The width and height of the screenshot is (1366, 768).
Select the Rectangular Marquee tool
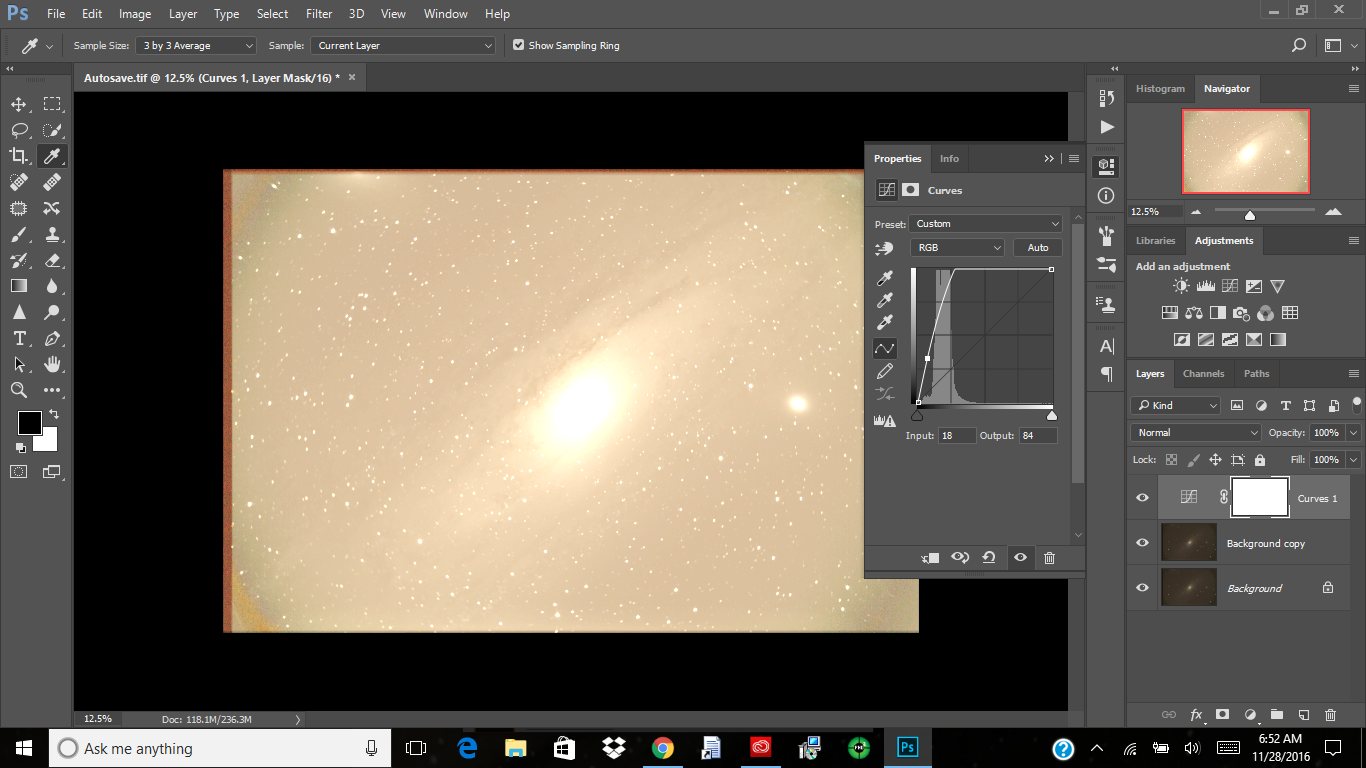tap(52, 104)
